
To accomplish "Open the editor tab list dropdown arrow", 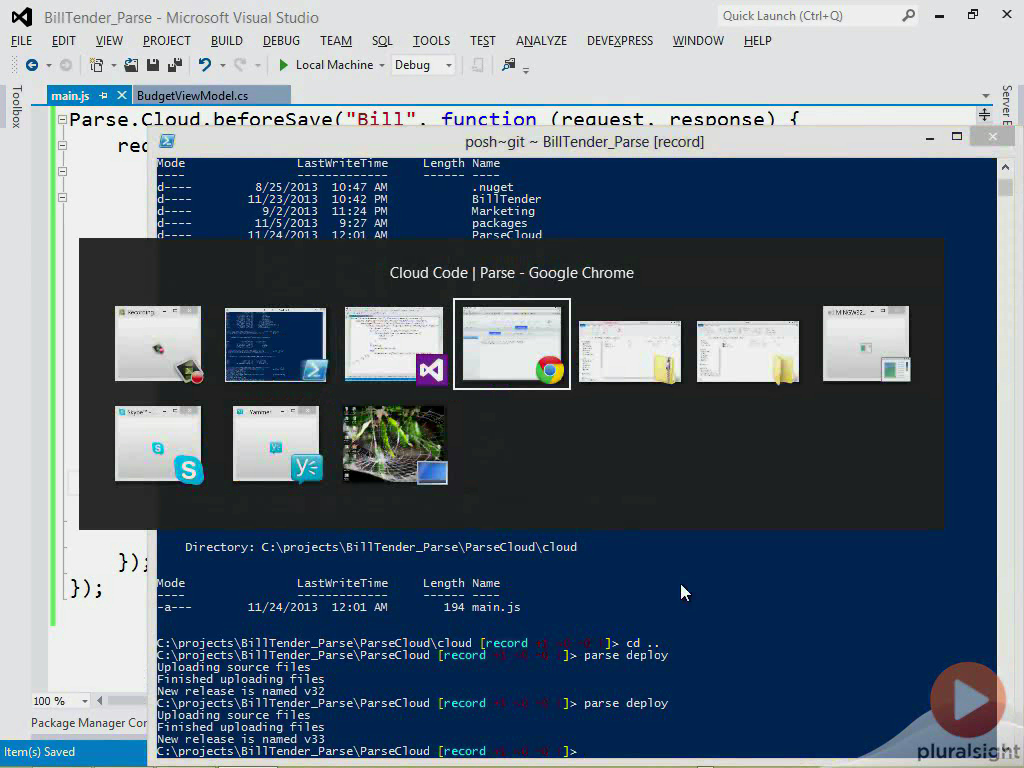I will pyautogui.click(x=985, y=96).
